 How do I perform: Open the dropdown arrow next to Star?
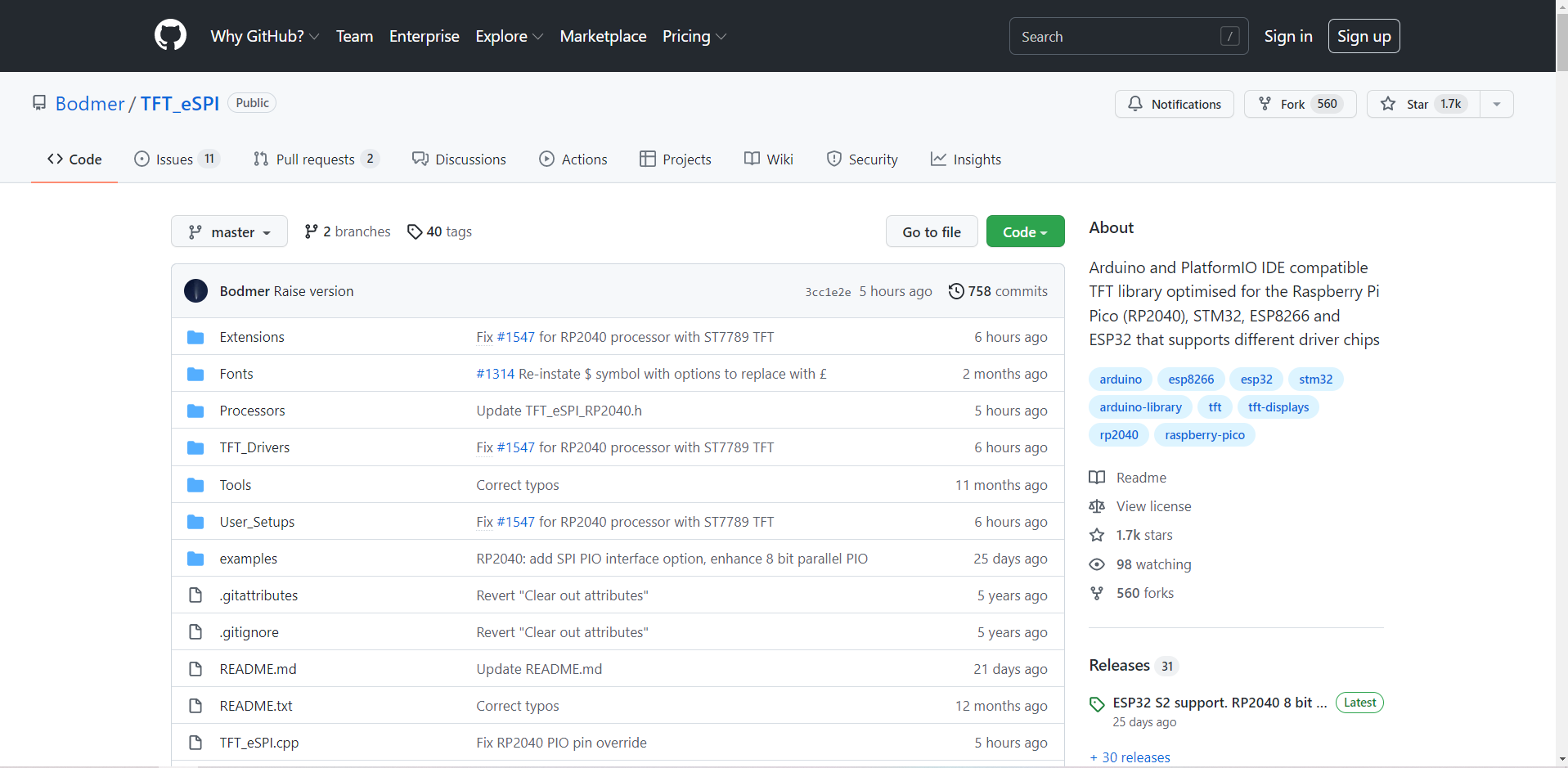1497,104
